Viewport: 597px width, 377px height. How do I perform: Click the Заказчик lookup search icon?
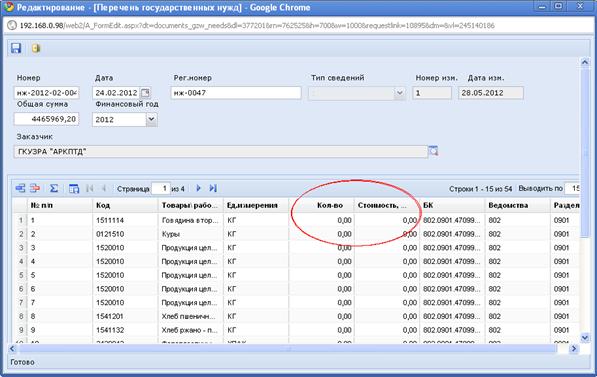click(433, 151)
